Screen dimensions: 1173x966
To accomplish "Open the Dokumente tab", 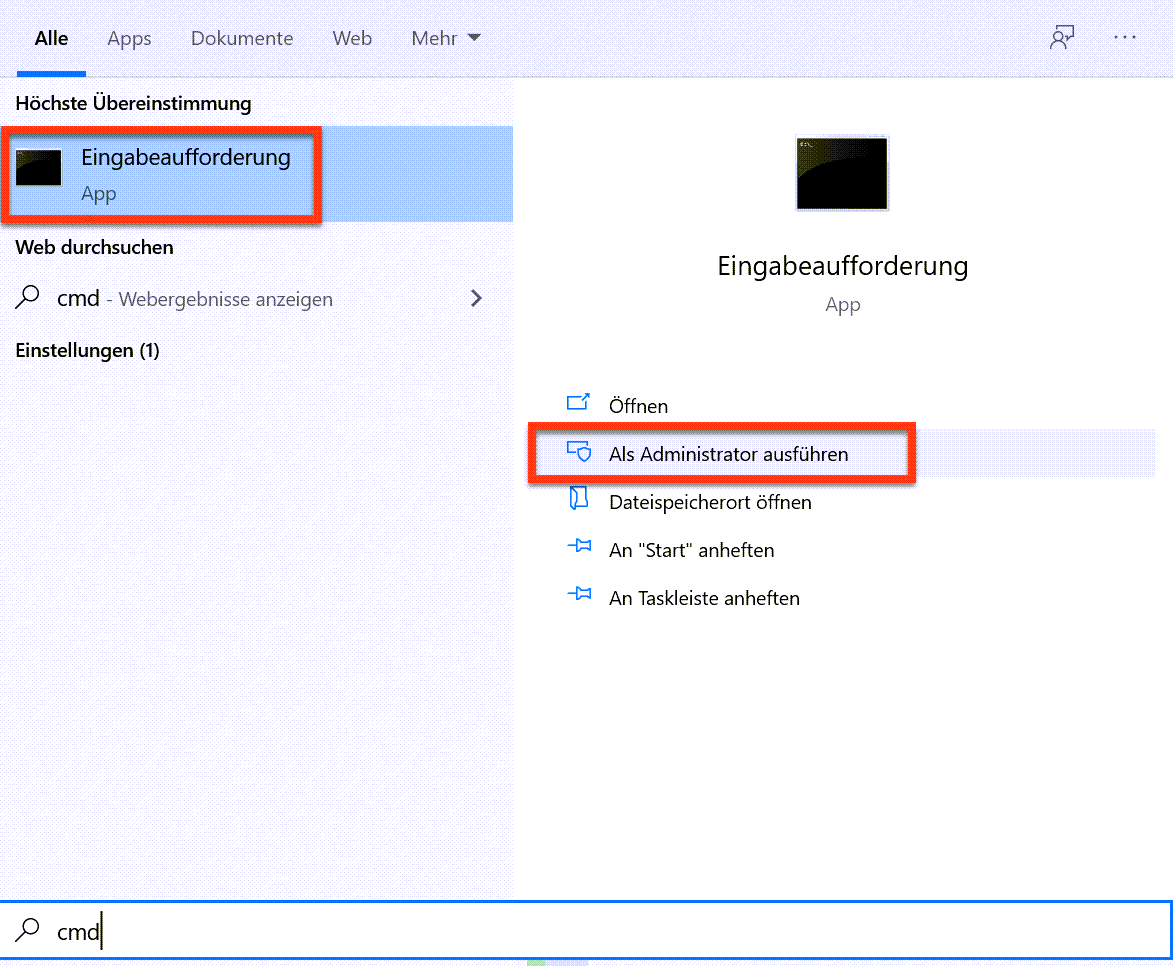I will pos(242,38).
